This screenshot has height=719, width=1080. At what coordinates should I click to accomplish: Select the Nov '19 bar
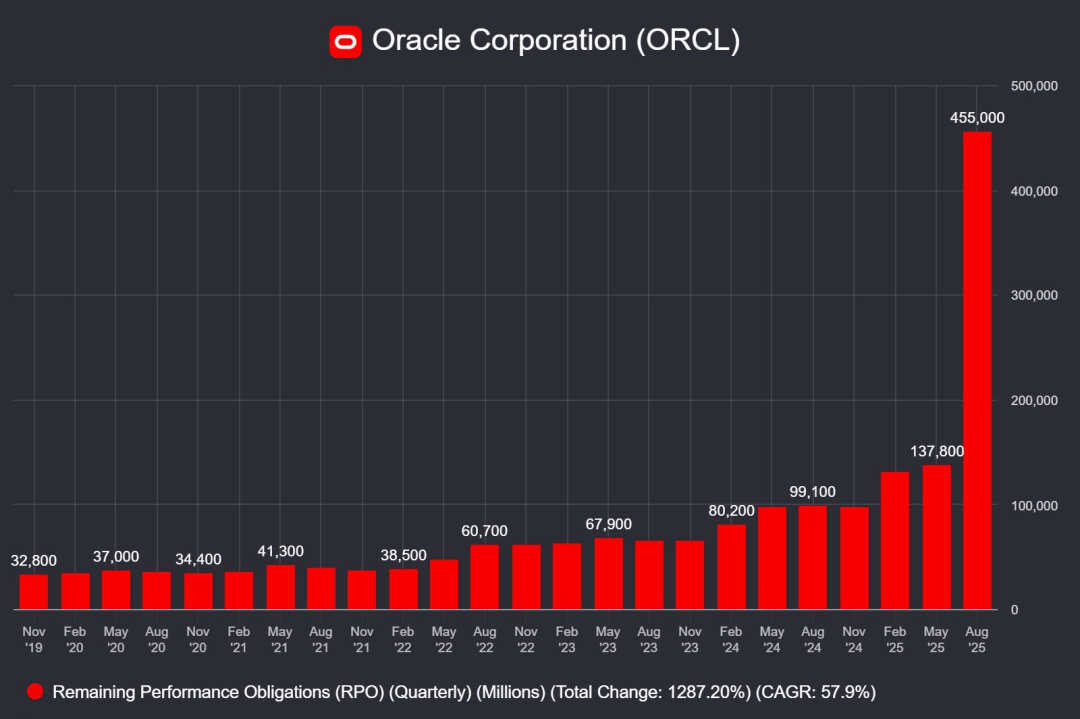pyautogui.click(x=34, y=592)
